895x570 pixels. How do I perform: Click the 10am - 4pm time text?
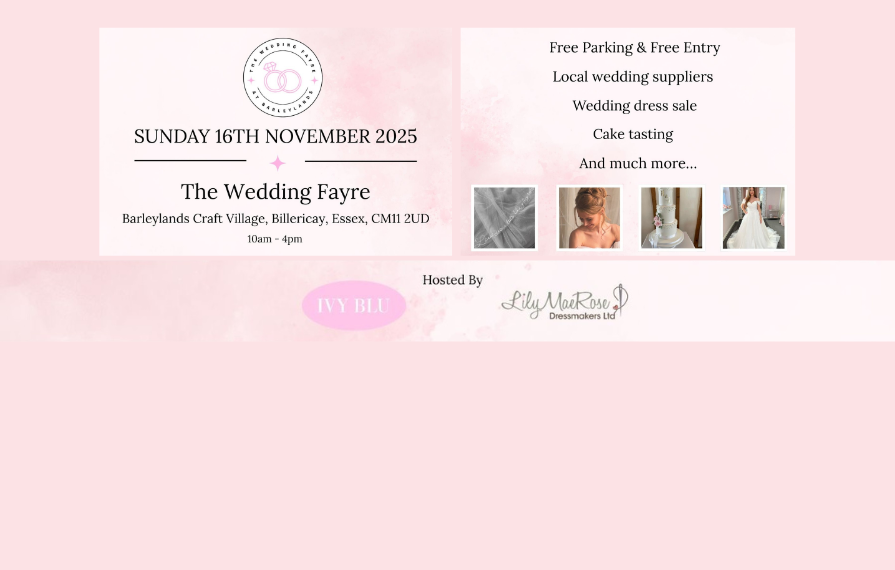point(275,239)
